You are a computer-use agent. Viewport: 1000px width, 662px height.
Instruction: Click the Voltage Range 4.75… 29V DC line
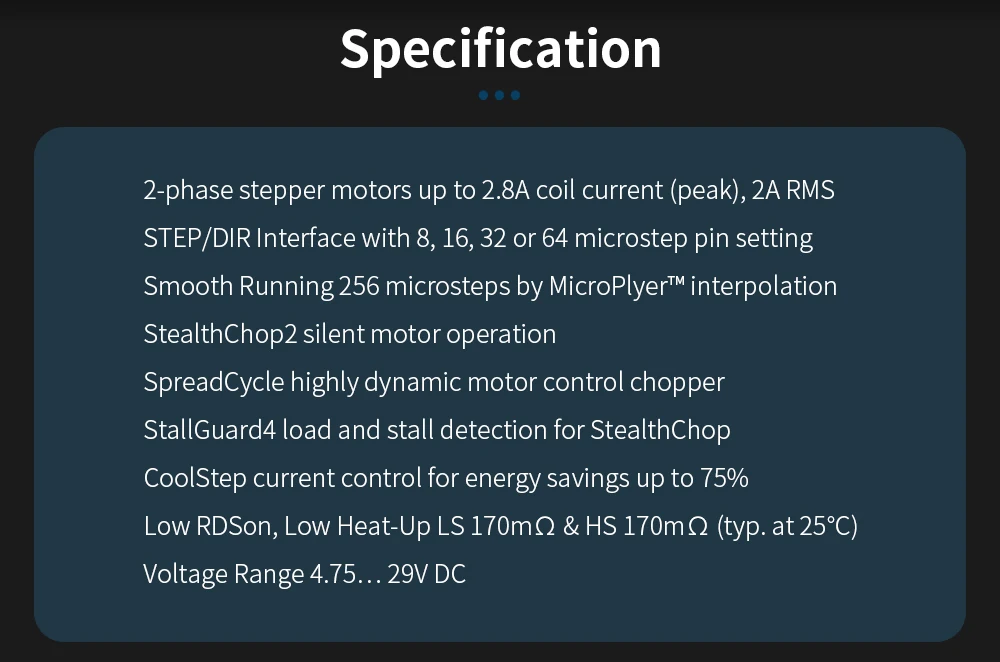pyautogui.click(x=304, y=574)
